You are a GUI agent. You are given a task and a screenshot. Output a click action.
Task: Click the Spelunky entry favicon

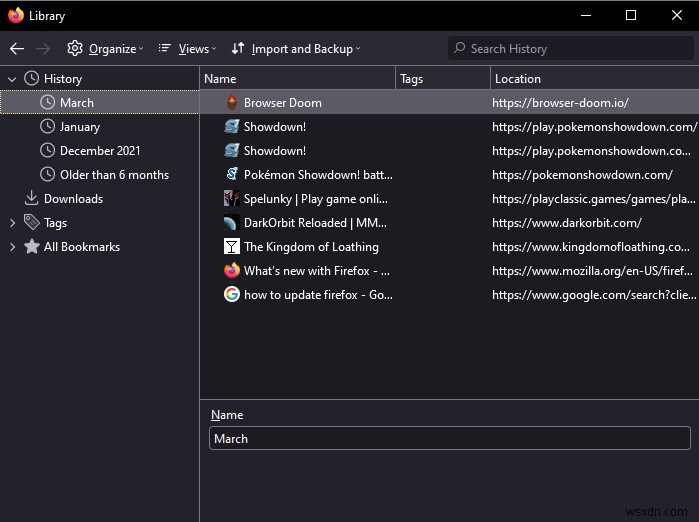coord(231,198)
